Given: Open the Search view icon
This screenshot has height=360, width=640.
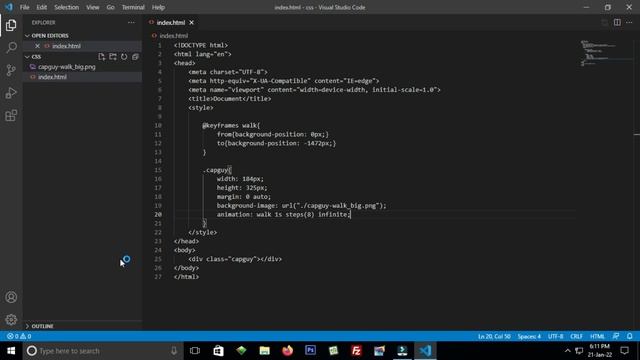Looking at the screenshot, I should click(x=11, y=48).
